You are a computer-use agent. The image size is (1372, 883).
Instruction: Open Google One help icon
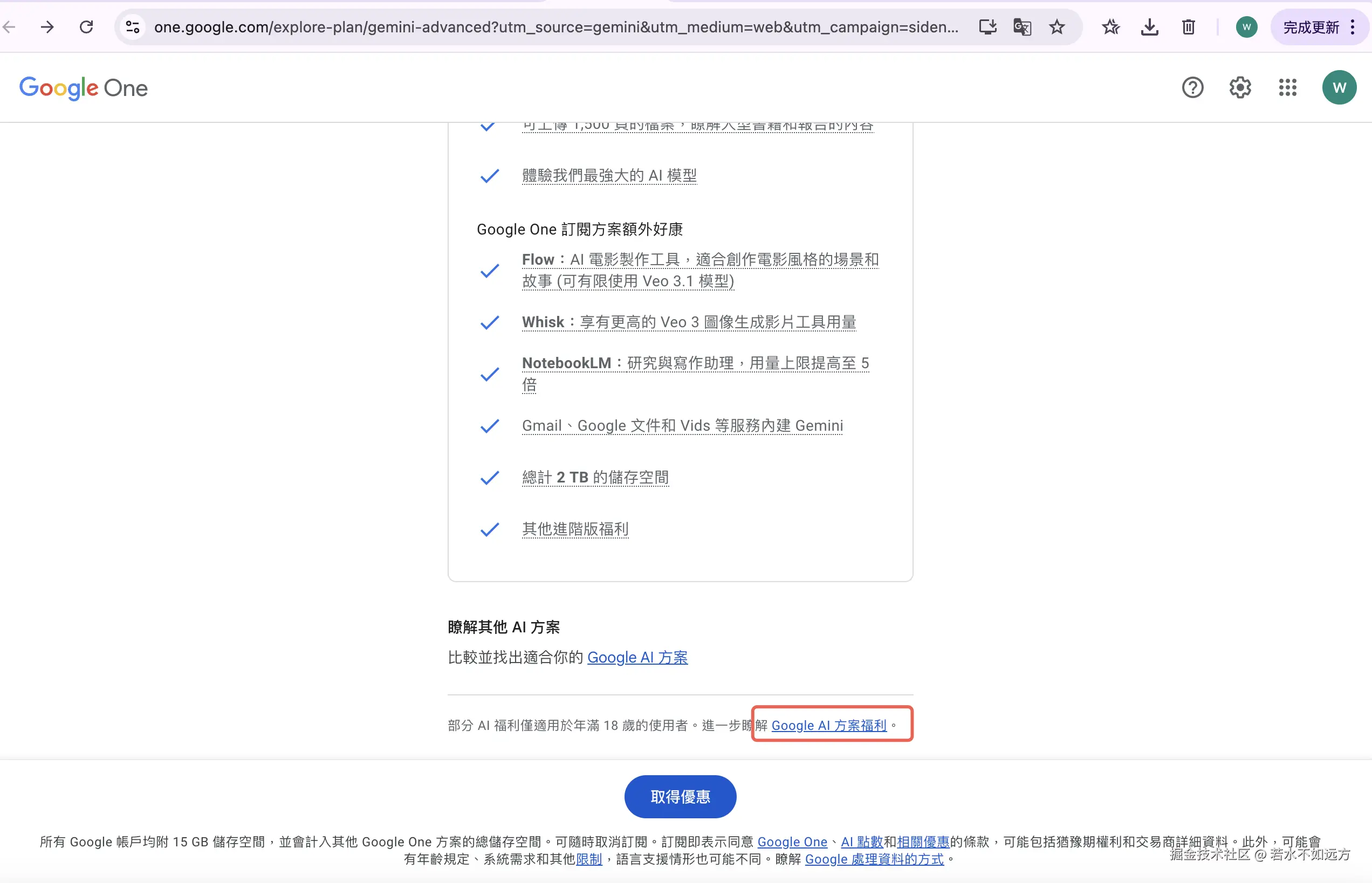pyautogui.click(x=1192, y=88)
